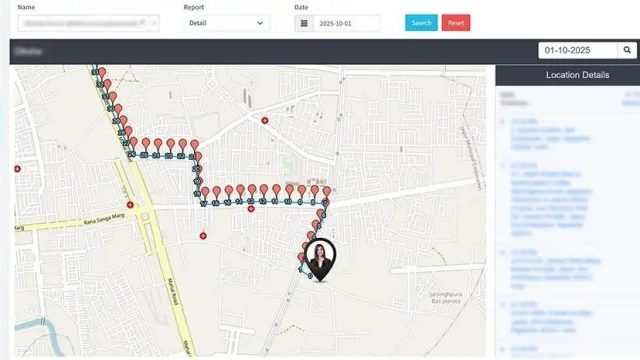This screenshot has height=360, width=640.
Task: Click the red circle marker at the map's left edge
Action: click(x=17, y=169)
